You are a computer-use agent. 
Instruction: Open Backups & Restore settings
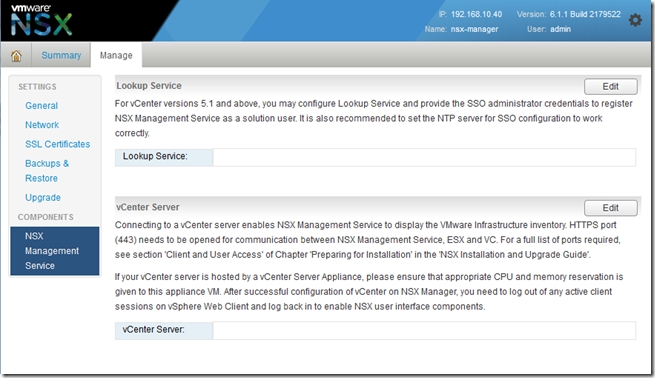pyautogui.click(x=47, y=170)
